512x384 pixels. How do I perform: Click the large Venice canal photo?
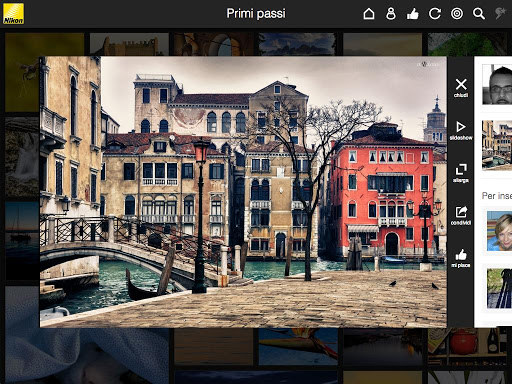click(243, 192)
